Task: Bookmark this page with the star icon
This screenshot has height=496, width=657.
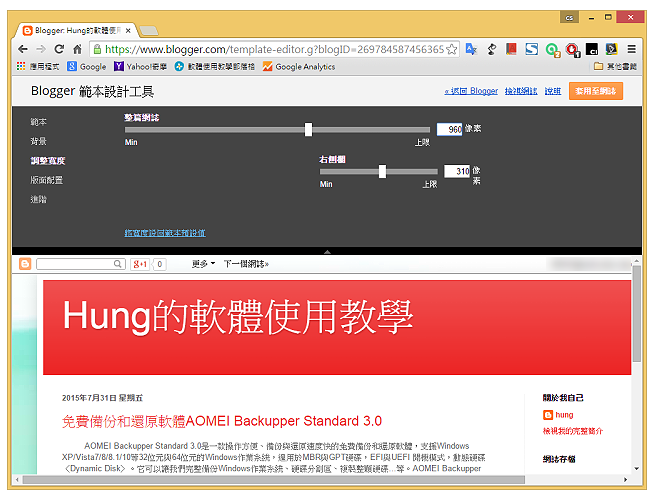Action: click(x=452, y=49)
